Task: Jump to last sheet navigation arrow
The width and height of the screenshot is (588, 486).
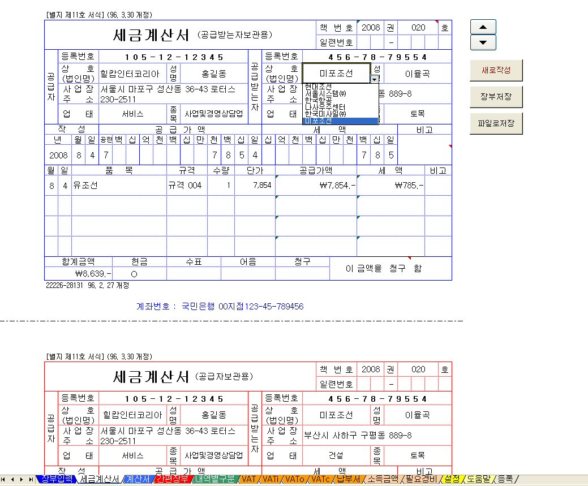Action: (31, 479)
